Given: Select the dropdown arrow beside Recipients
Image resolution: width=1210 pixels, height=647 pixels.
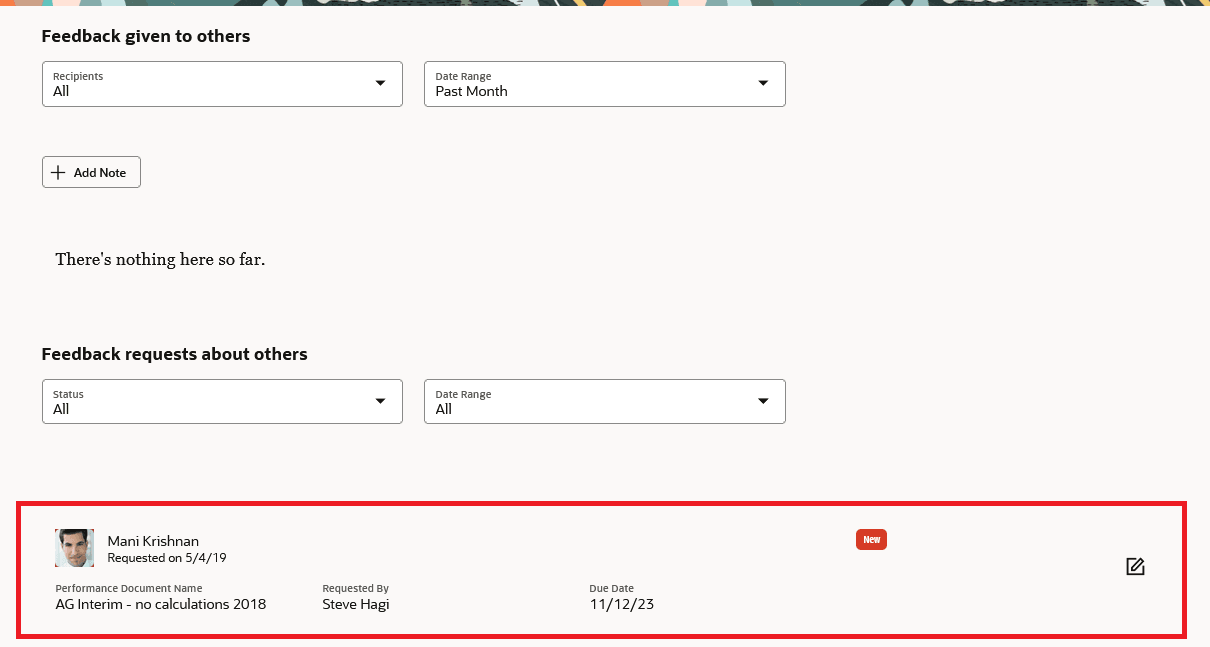Looking at the screenshot, I should click(x=380, y=84).
